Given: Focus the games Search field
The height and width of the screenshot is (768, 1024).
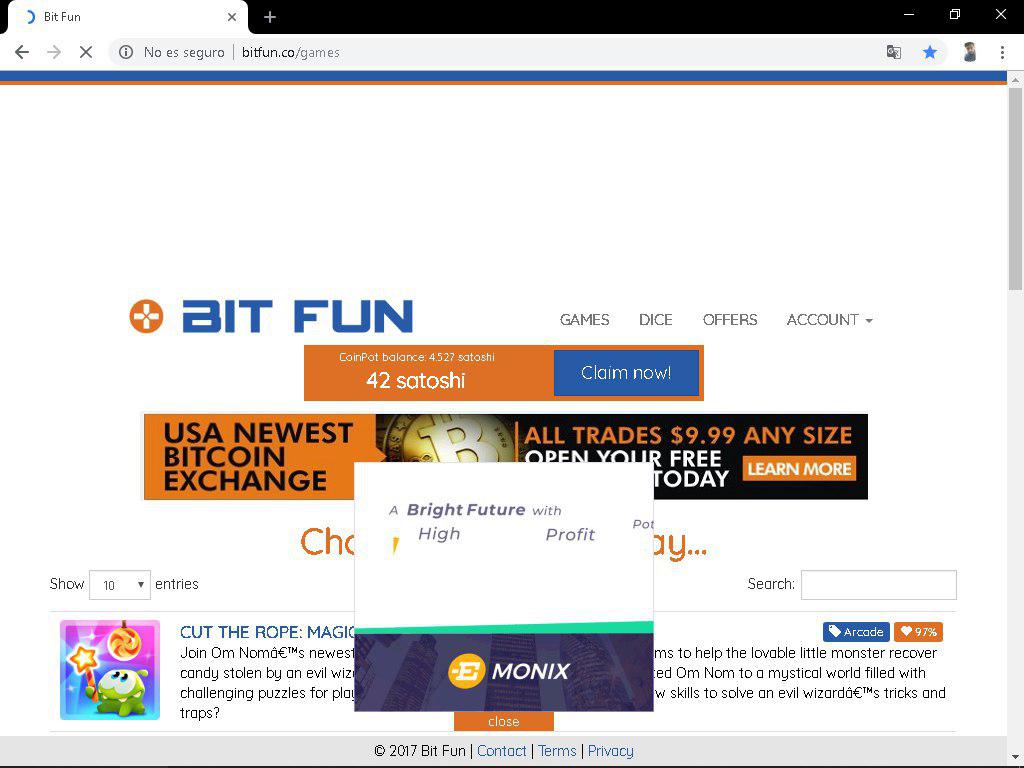Looking at the screenshot, I should coord(878,584).
